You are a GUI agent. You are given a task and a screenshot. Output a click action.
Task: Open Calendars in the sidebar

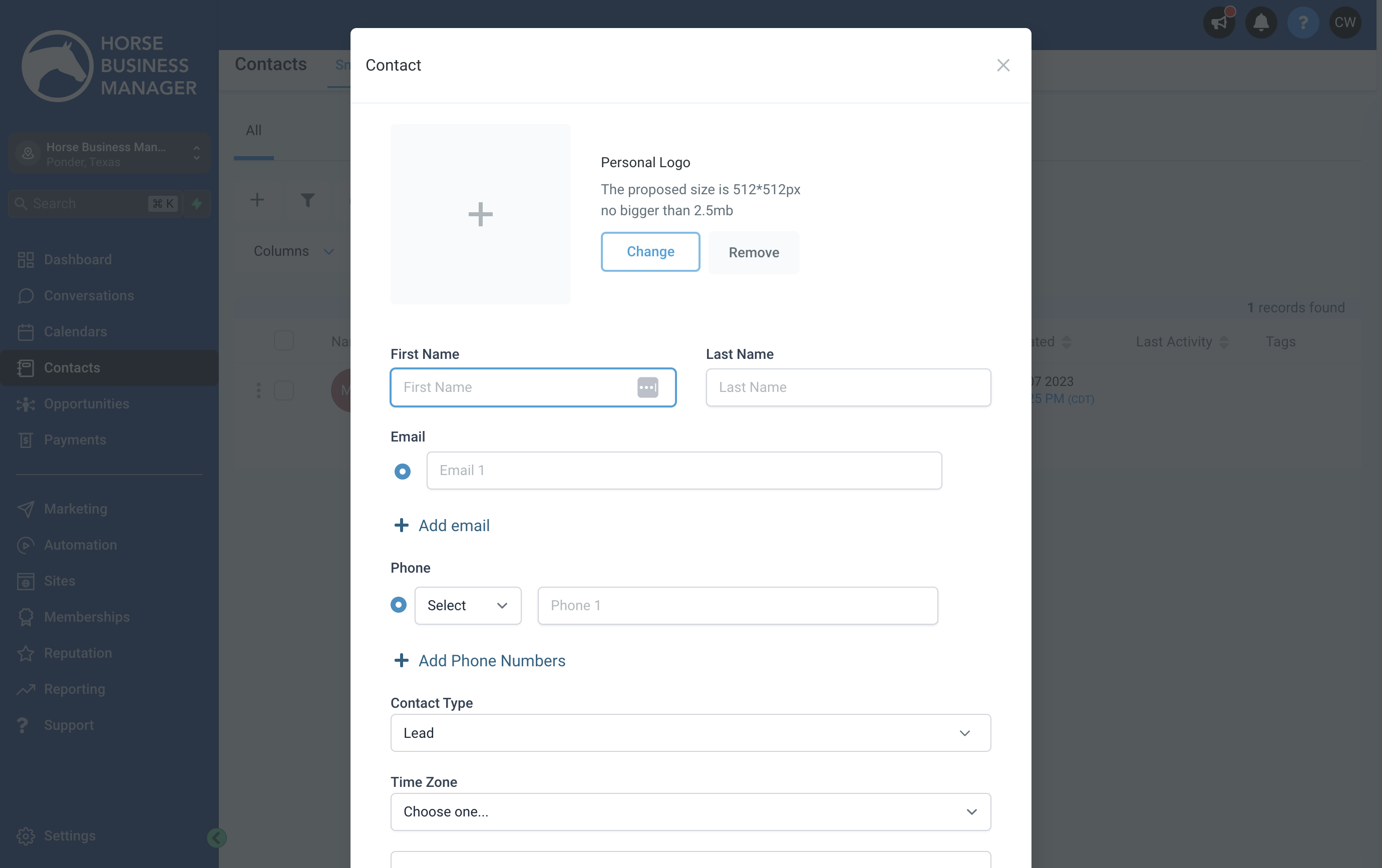tap(109, 331)
